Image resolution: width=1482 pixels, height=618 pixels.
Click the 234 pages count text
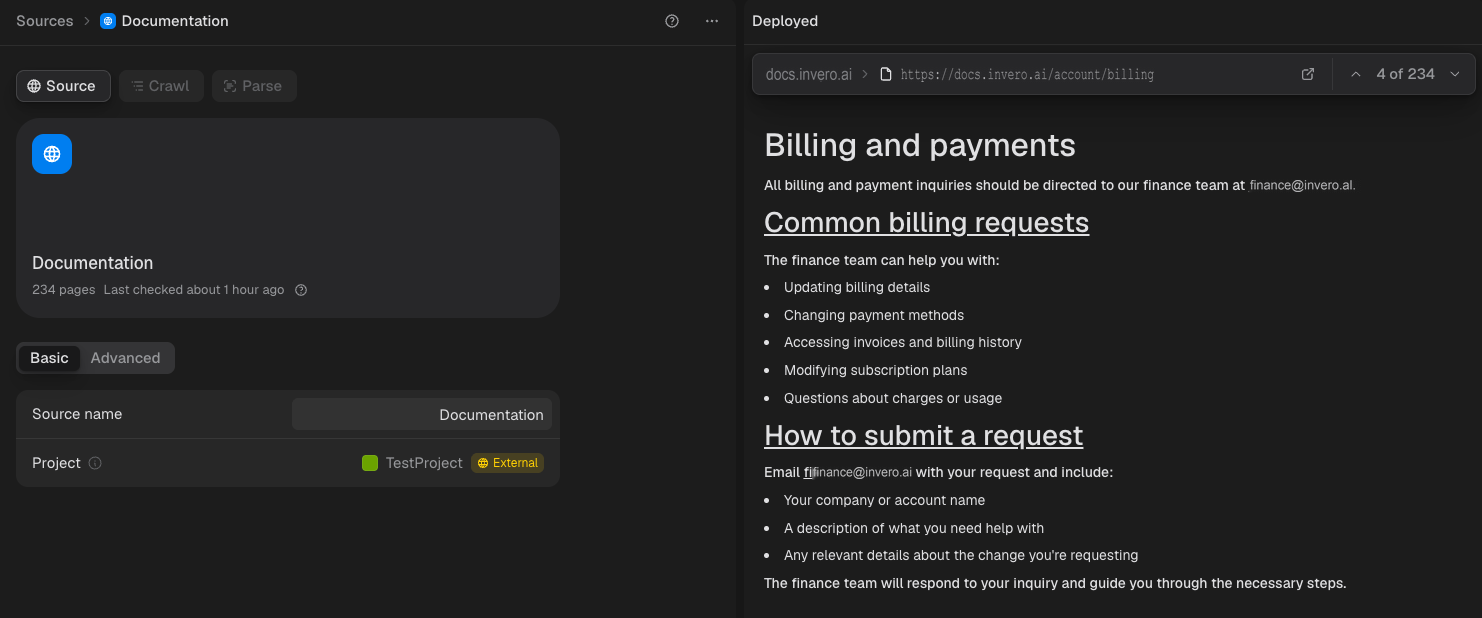click(x=64, y=290)
